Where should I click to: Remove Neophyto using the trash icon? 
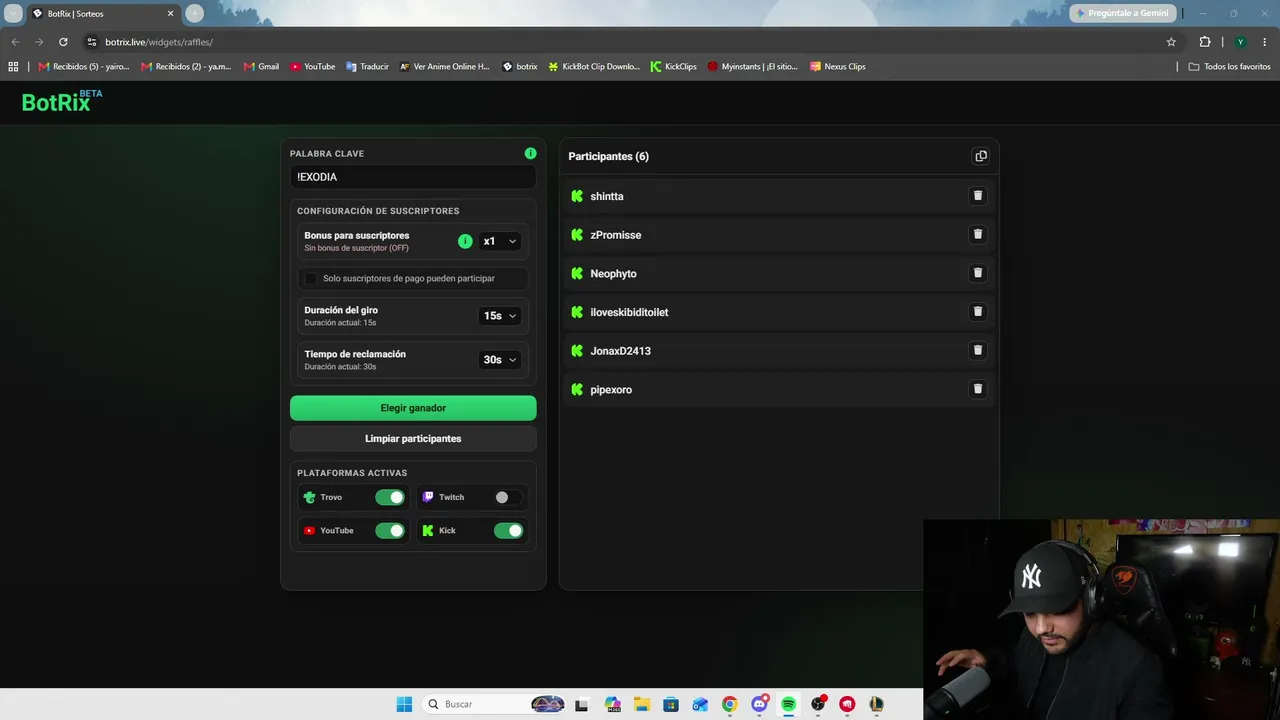978,273
